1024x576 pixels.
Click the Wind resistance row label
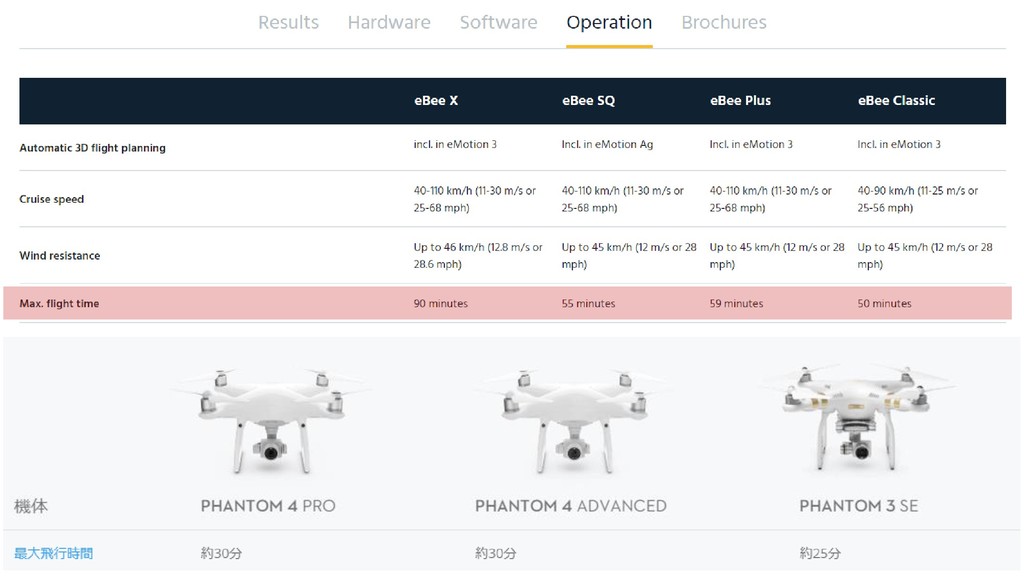coord(60,256)
